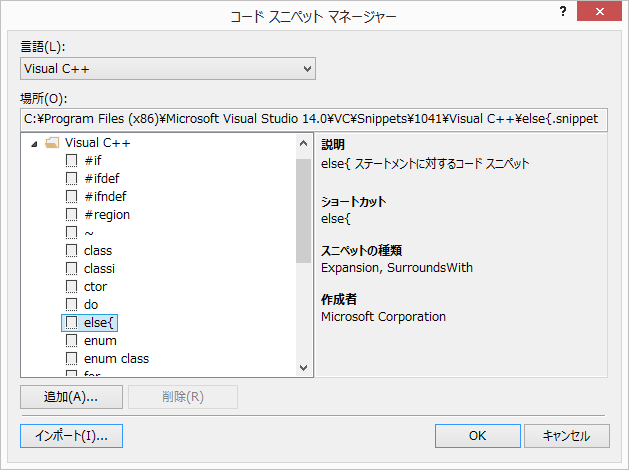Click the #ifdef snippet file icon
The width and height of the screenshot is (629, 470).
pyautogui.click(x=71, y=178)
